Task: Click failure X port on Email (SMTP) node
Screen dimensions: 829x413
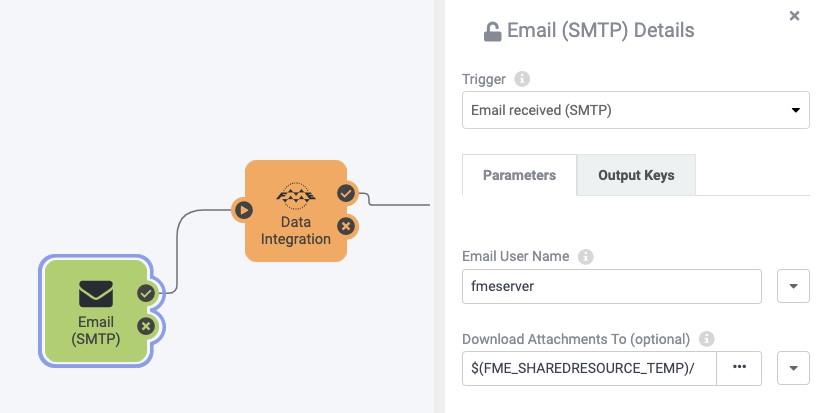Action: 146,326
